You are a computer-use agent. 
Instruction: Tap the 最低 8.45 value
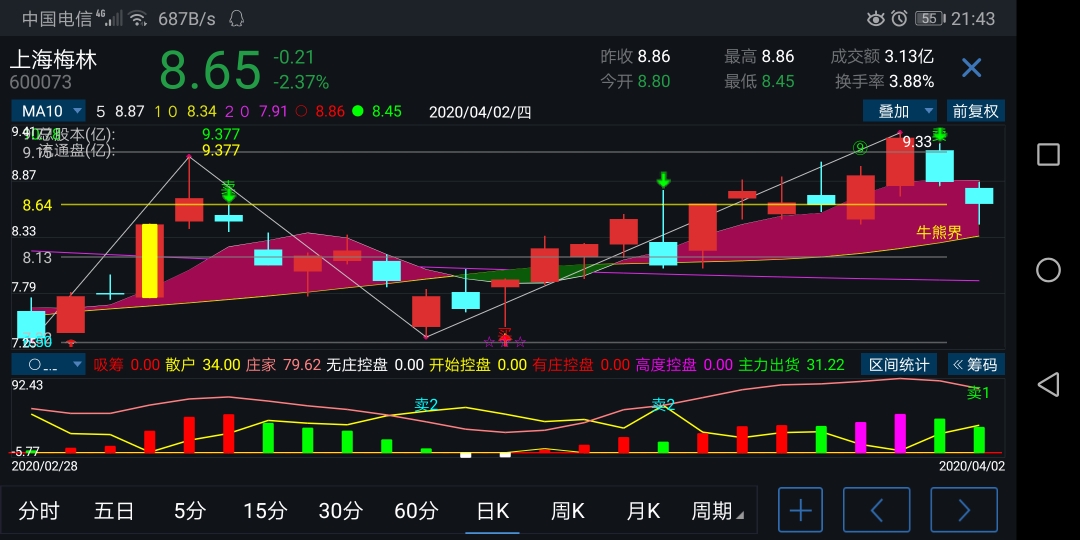[x=759, y=81]
